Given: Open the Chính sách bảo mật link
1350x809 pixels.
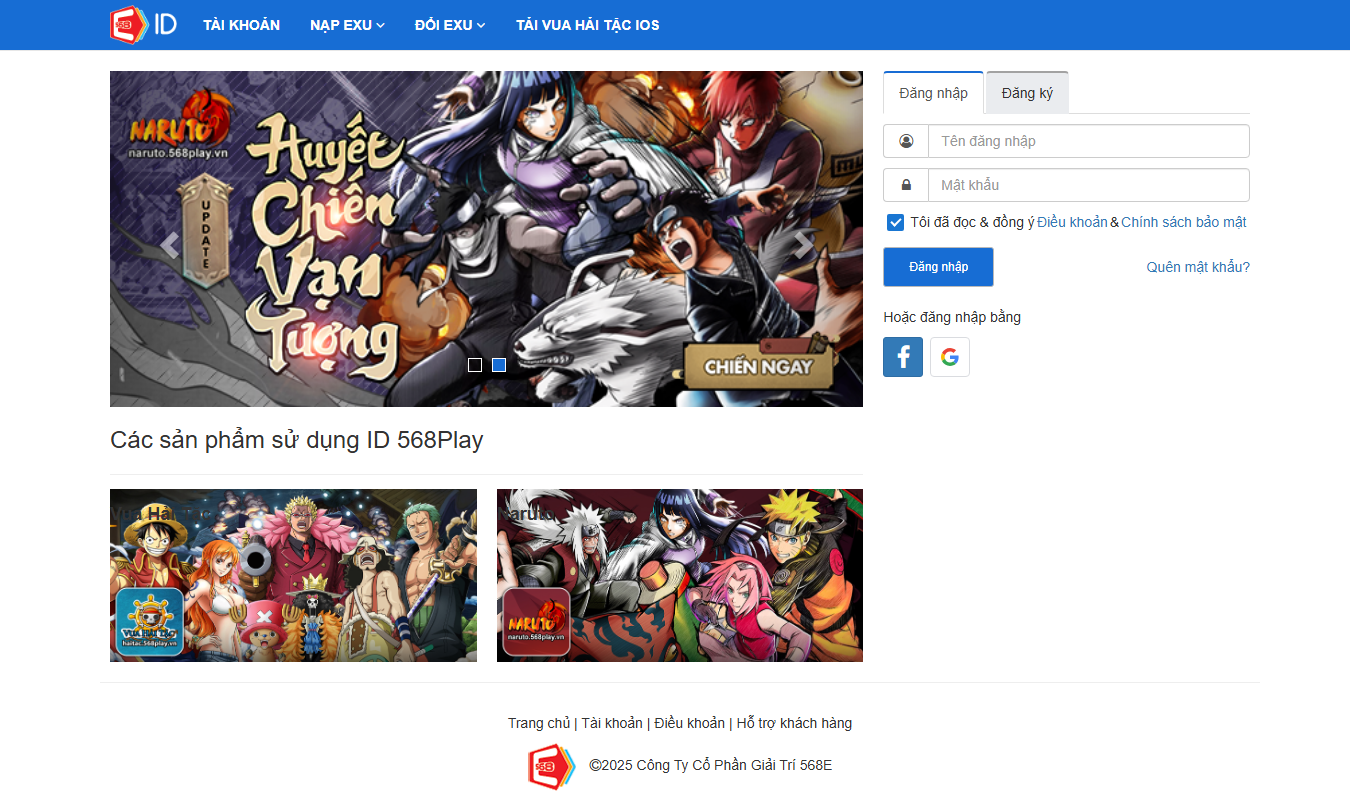Looking at the screenshot, I should pyautogui.click(x=1184, y=222).
